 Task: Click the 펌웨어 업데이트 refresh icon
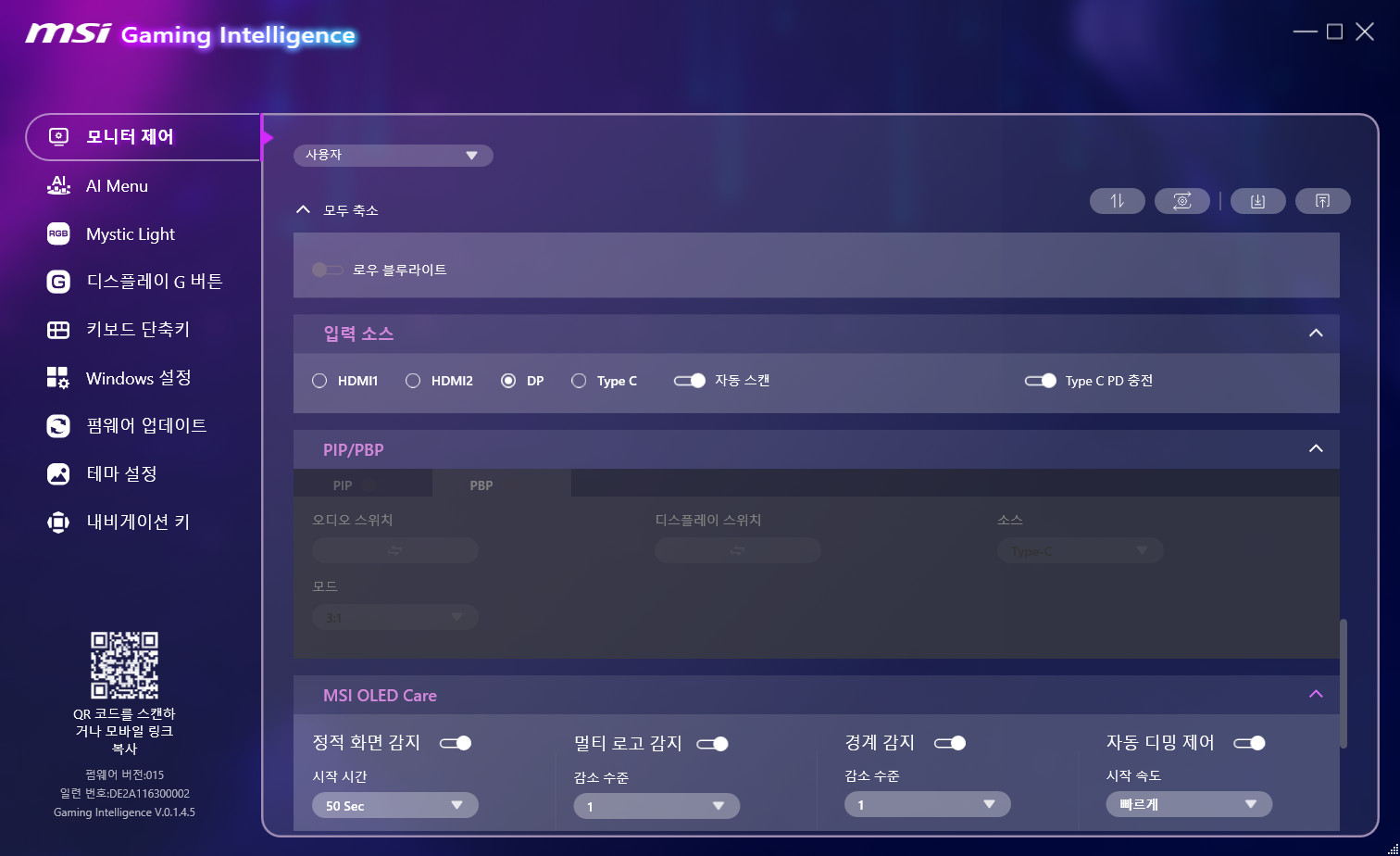[x=58, y=426]
